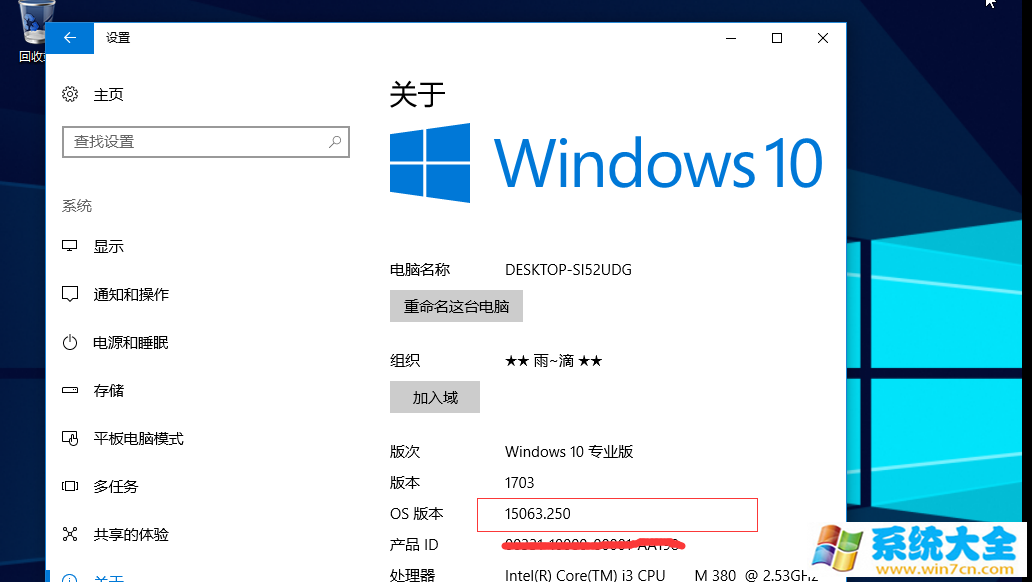Close the 设置 window

pos(823,38)
